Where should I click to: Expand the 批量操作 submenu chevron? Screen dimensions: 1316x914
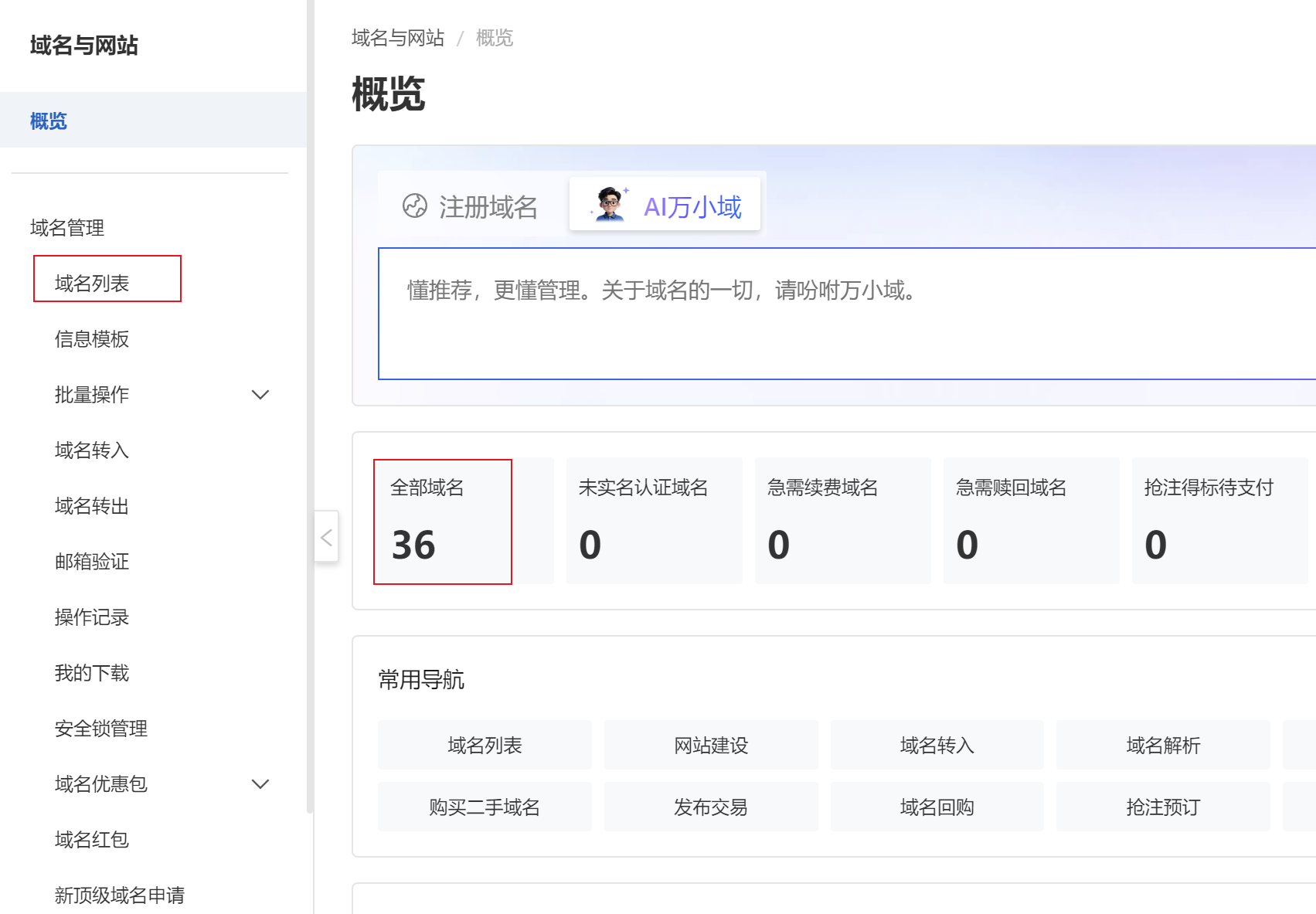pyautogui.click(x=260, y=395)
